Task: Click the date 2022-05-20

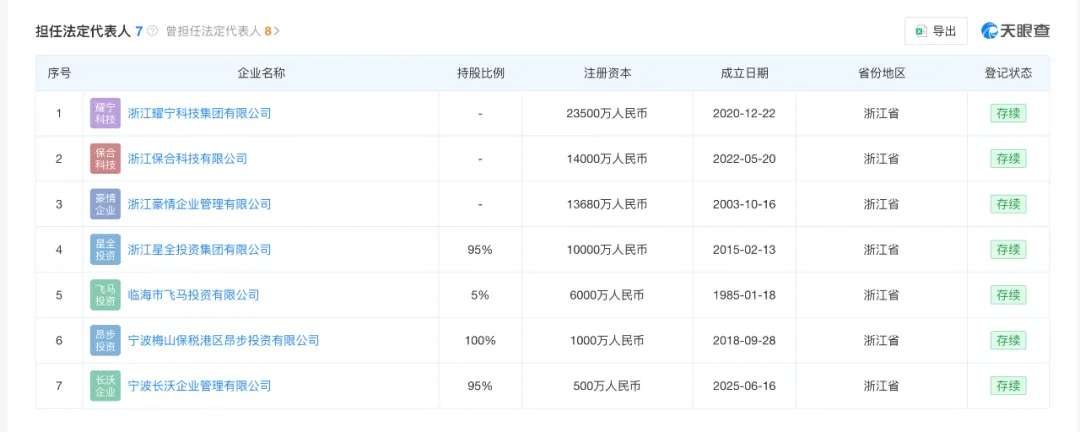Action: (x=745, y=158)
